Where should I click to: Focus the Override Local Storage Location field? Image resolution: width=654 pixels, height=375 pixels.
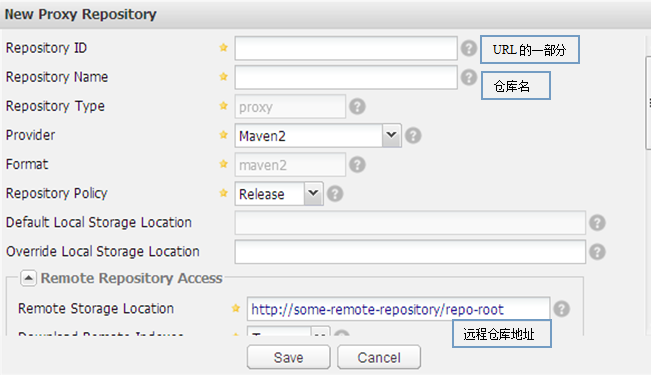coord(410,252)
